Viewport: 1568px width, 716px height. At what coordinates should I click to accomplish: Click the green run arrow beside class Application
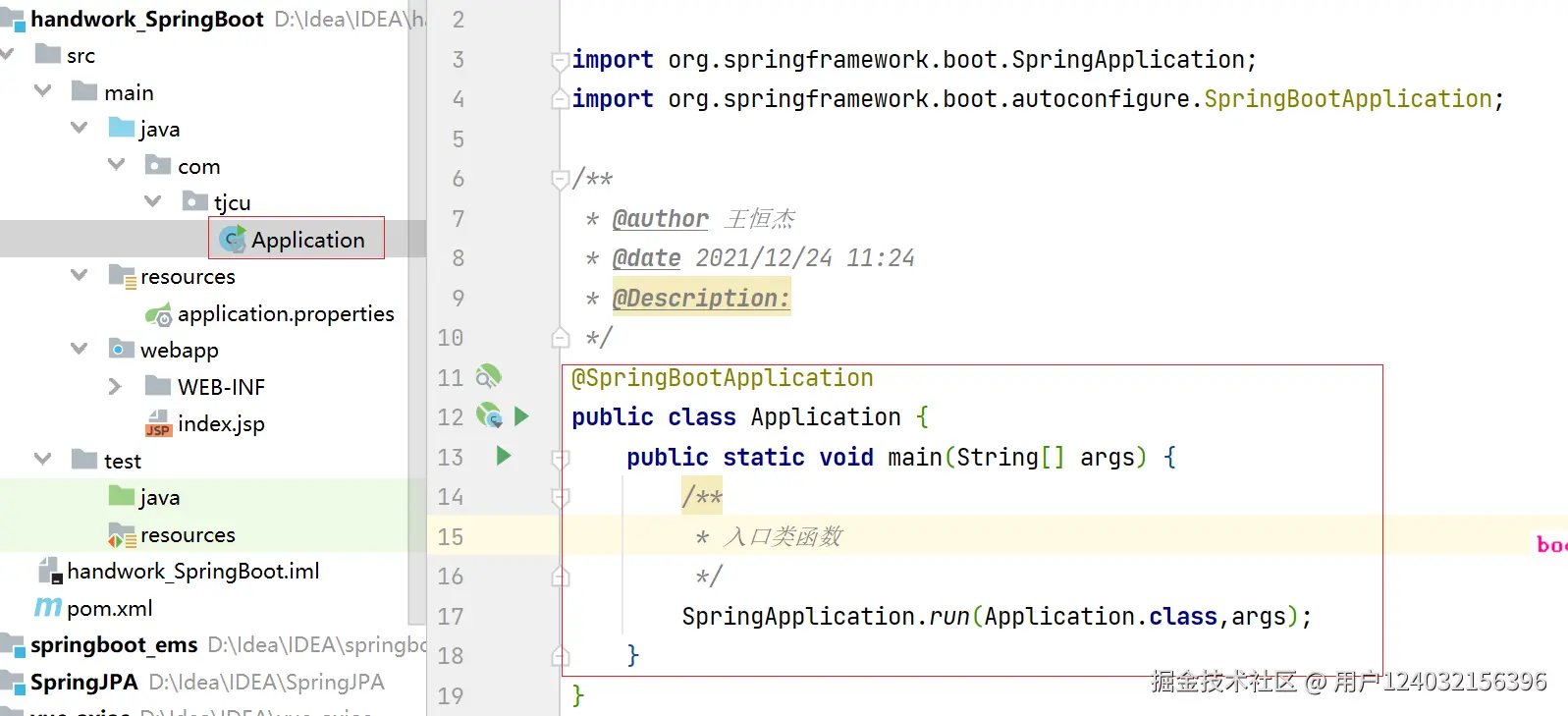pyautogui.click(x=521, y=416)
